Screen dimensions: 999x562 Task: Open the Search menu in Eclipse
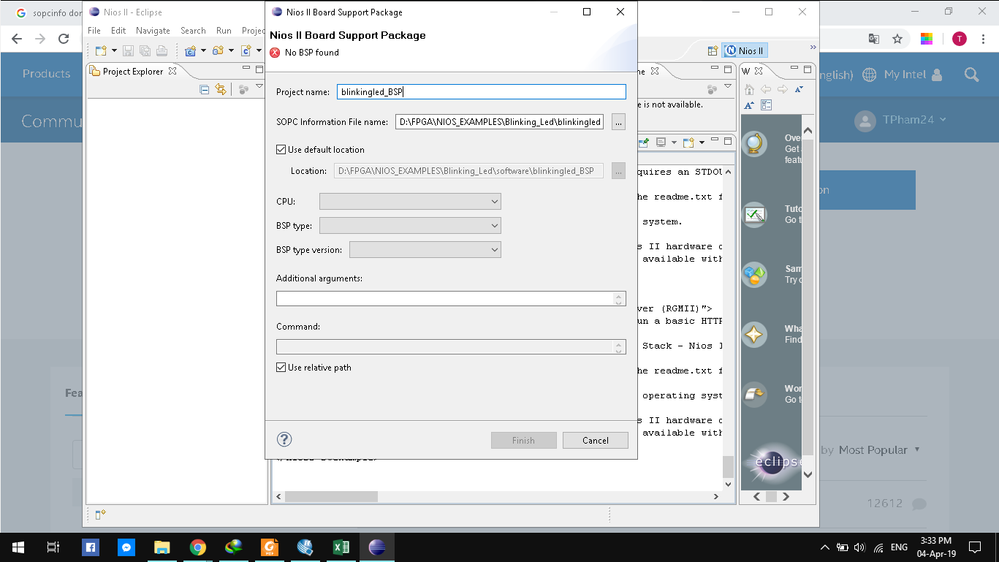pyautogui.click(x=193, y=31)
